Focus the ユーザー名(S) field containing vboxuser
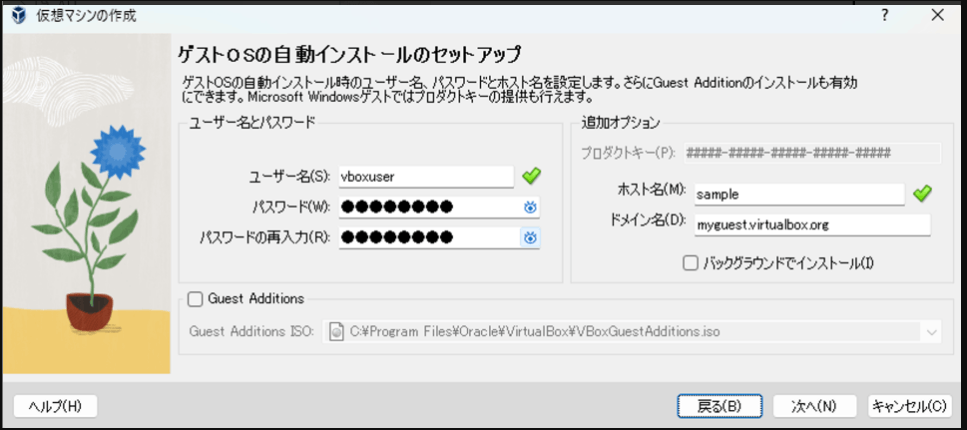Screen dimensions: 967x430 [x=426, y=176]
